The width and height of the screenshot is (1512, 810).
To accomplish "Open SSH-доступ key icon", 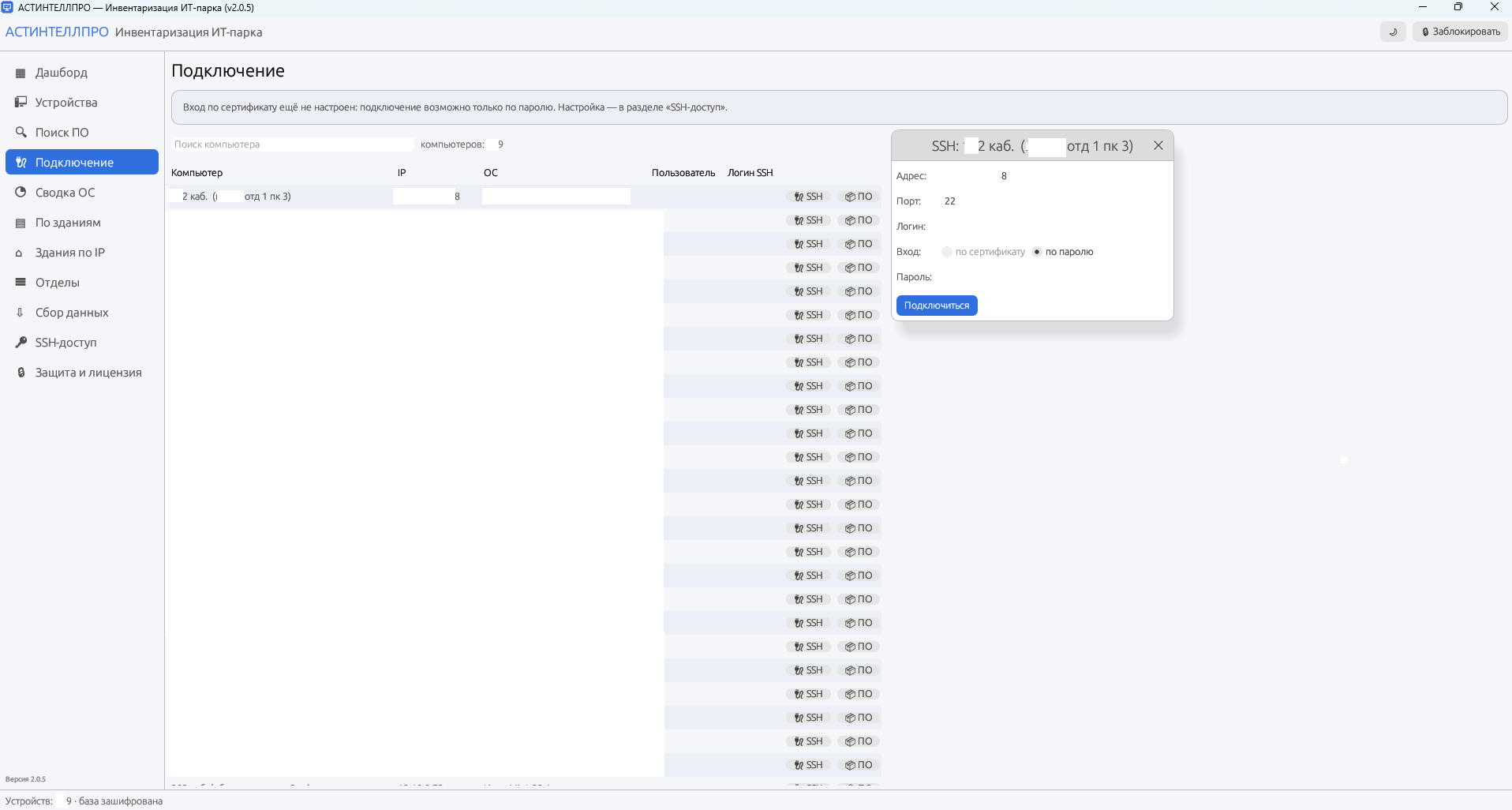I will point(21,343).
